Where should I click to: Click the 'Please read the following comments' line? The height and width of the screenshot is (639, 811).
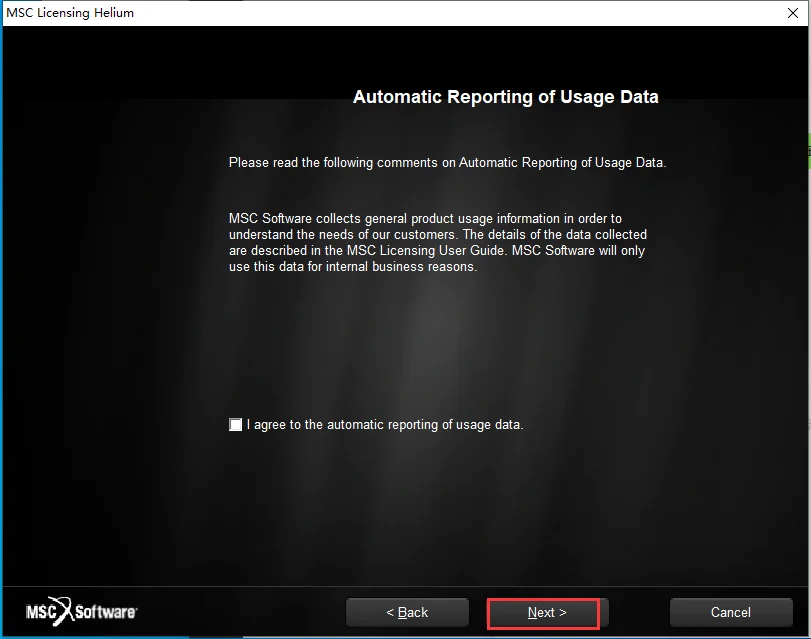pyautogui.click(x=447, y=162)
